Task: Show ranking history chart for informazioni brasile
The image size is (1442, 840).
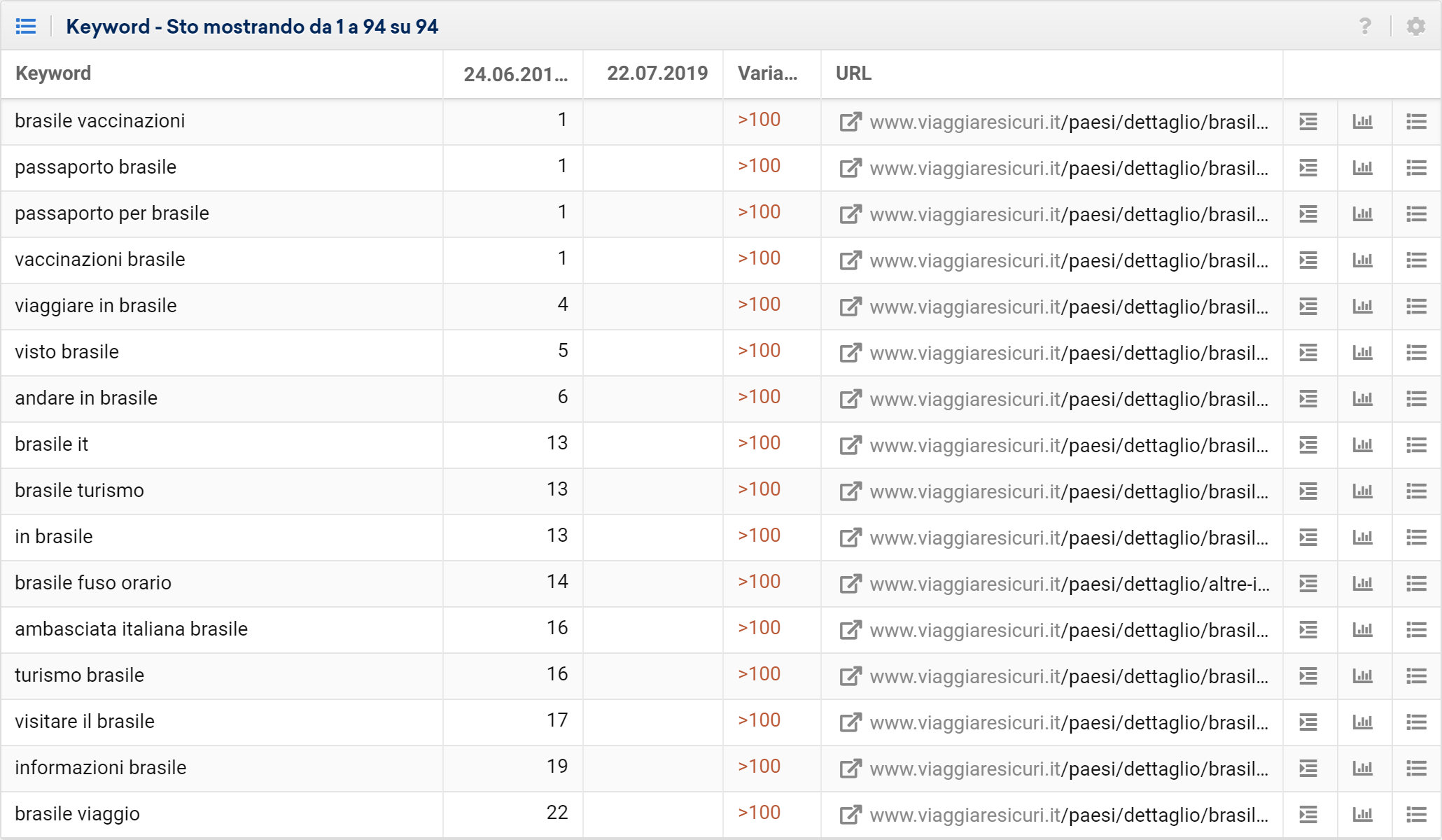Action: (x=1362, y=769)
